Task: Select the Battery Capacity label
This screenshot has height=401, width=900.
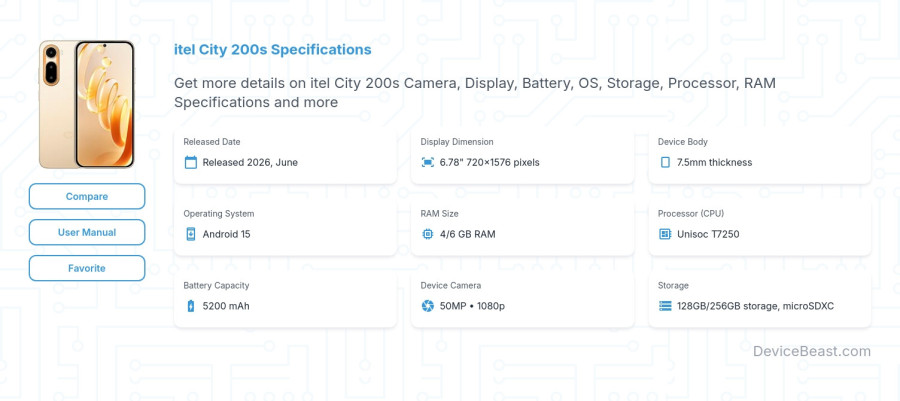Action: point(216,285)
